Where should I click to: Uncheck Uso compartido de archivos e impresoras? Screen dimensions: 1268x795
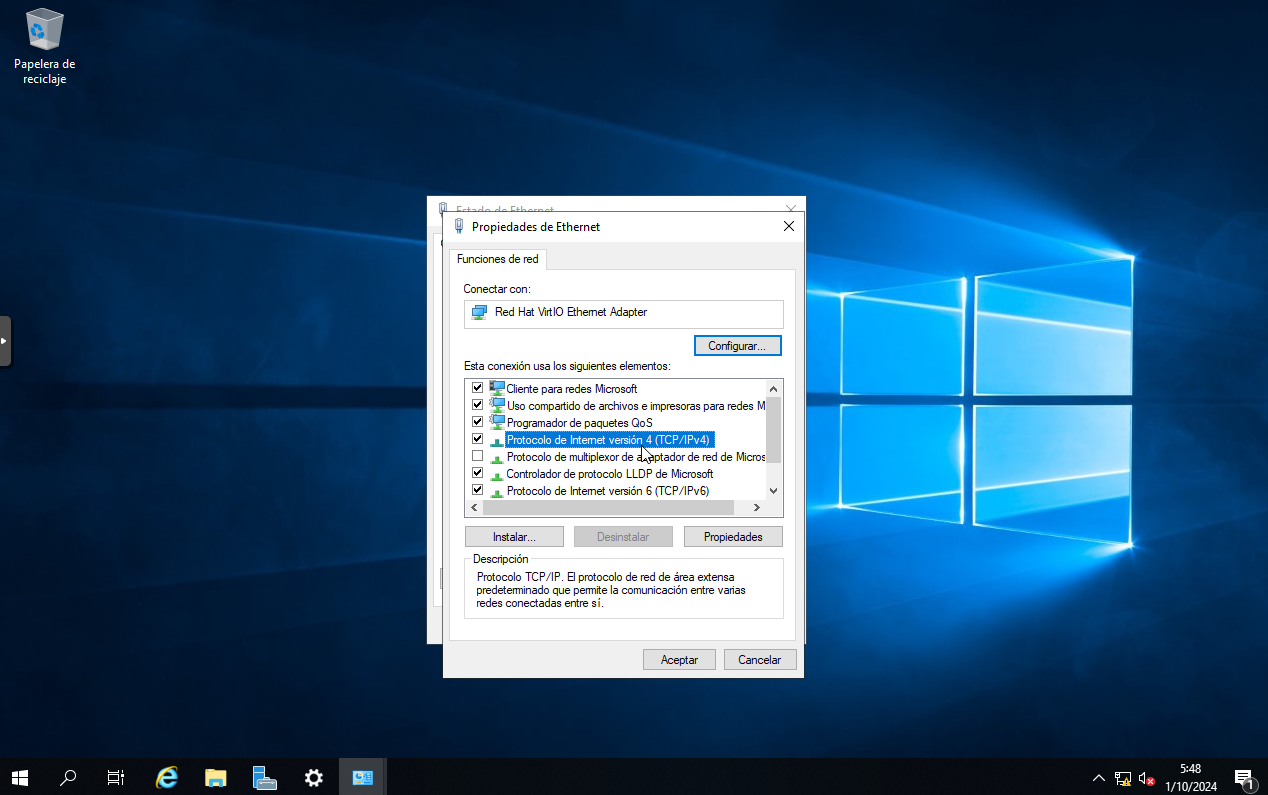[x=478, y=405]
